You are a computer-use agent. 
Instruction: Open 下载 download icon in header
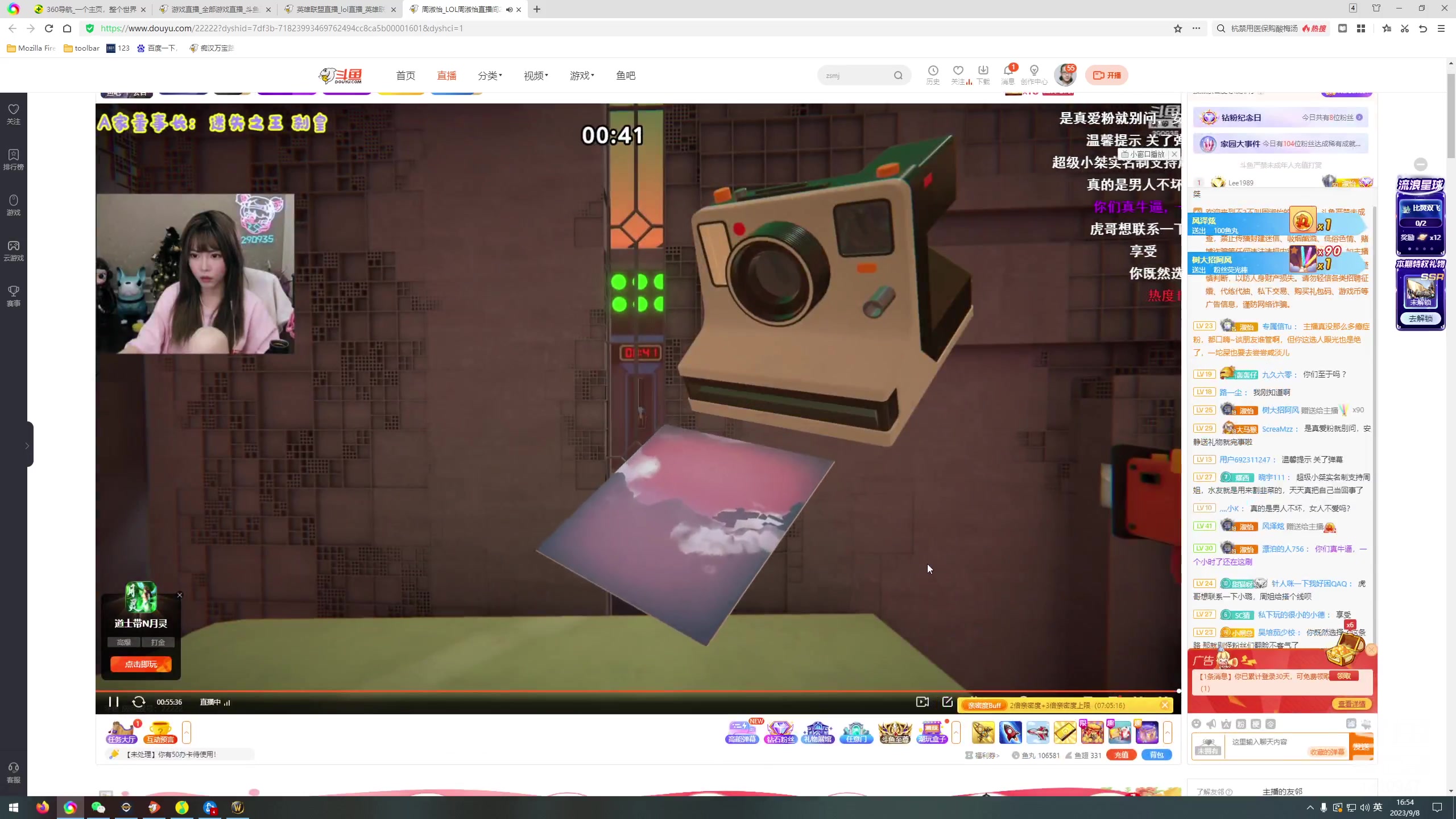[x=983, y=75]
